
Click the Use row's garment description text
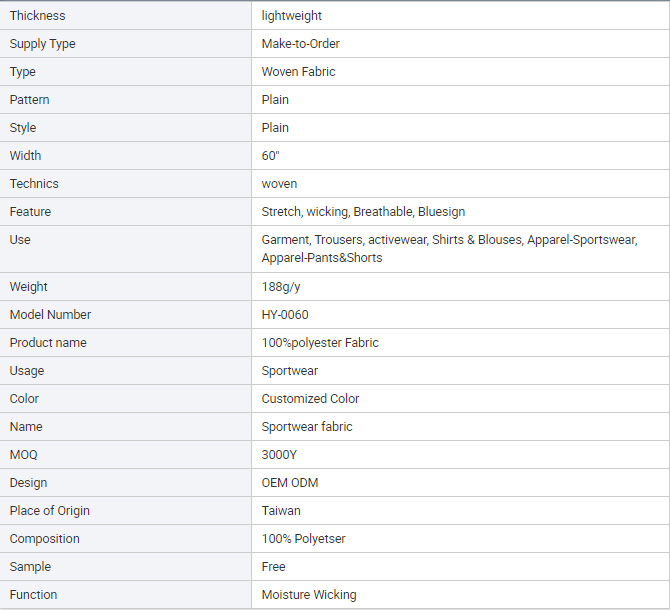(450, 249)
